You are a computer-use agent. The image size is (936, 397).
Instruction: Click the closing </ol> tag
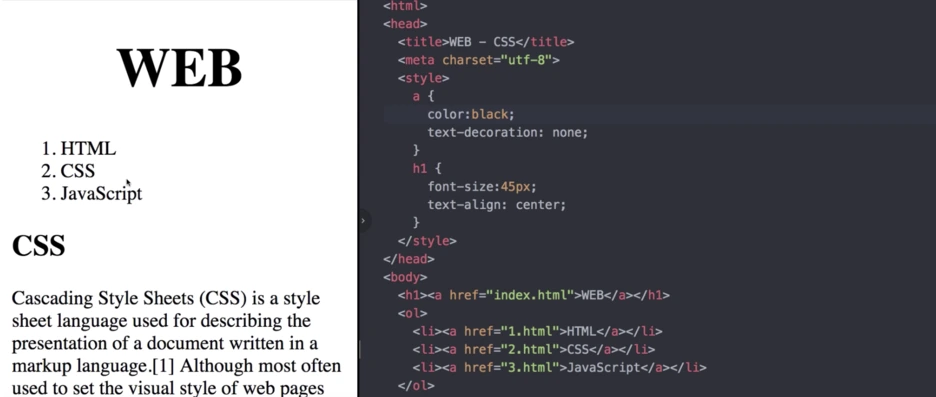point(416,386)
